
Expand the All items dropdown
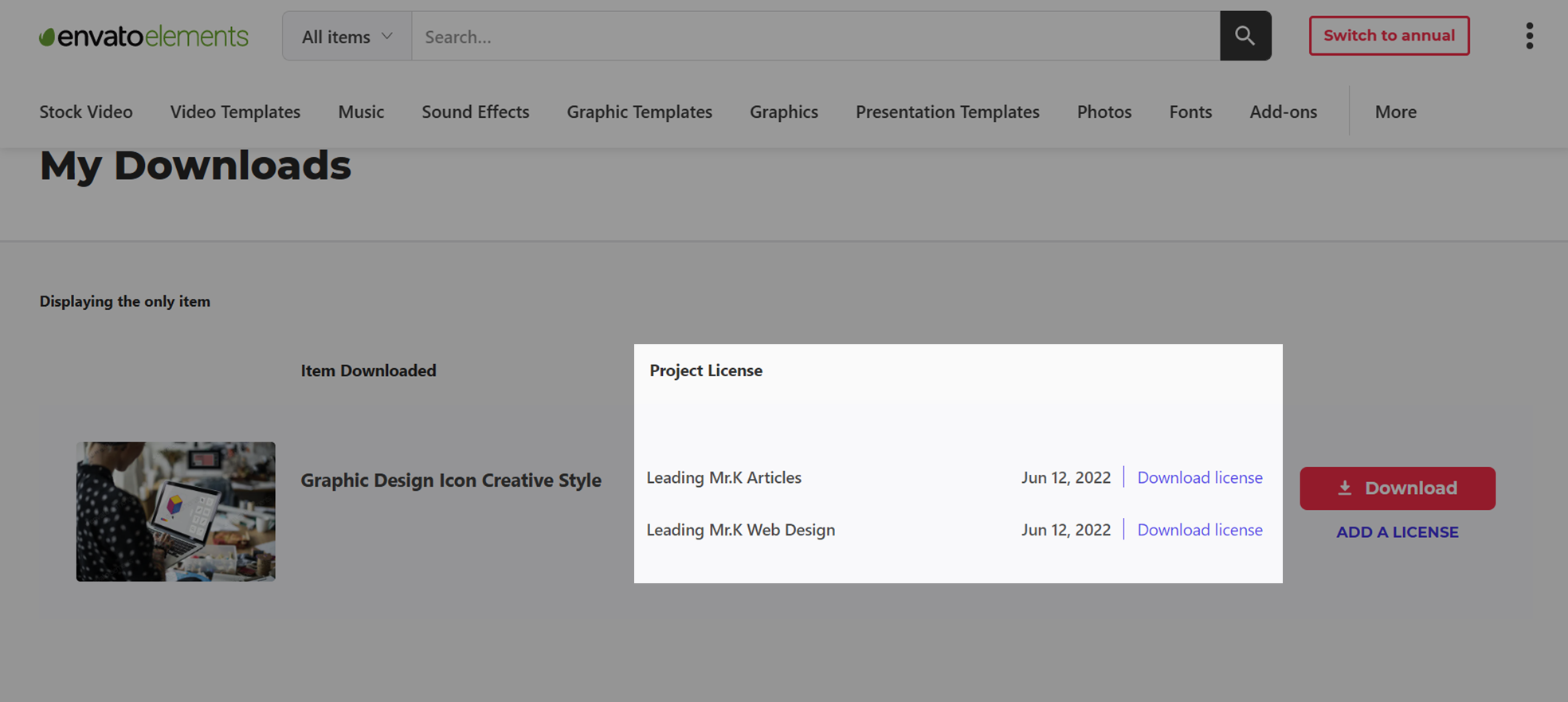[347, 37]
